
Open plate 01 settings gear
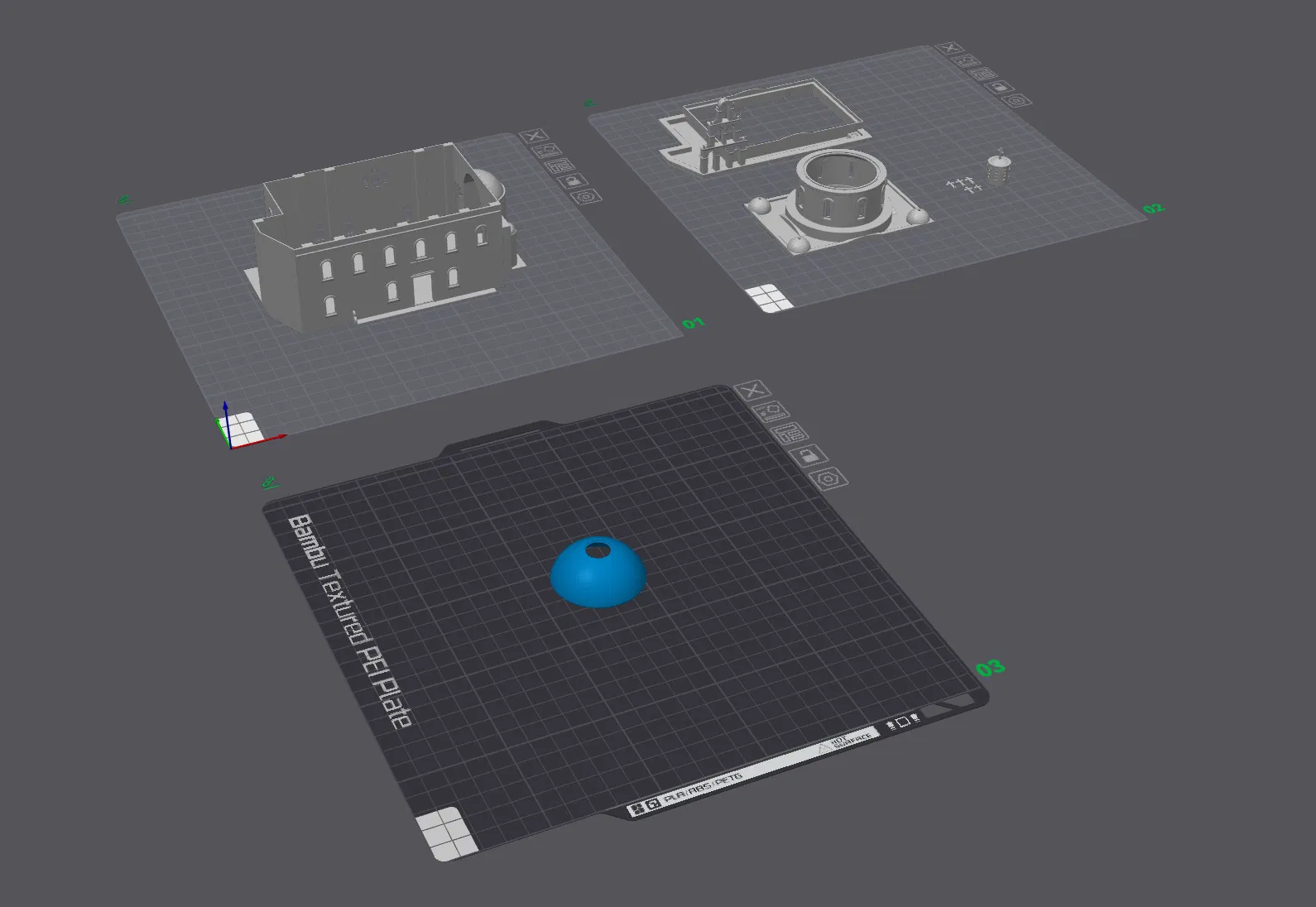[587, 197]
